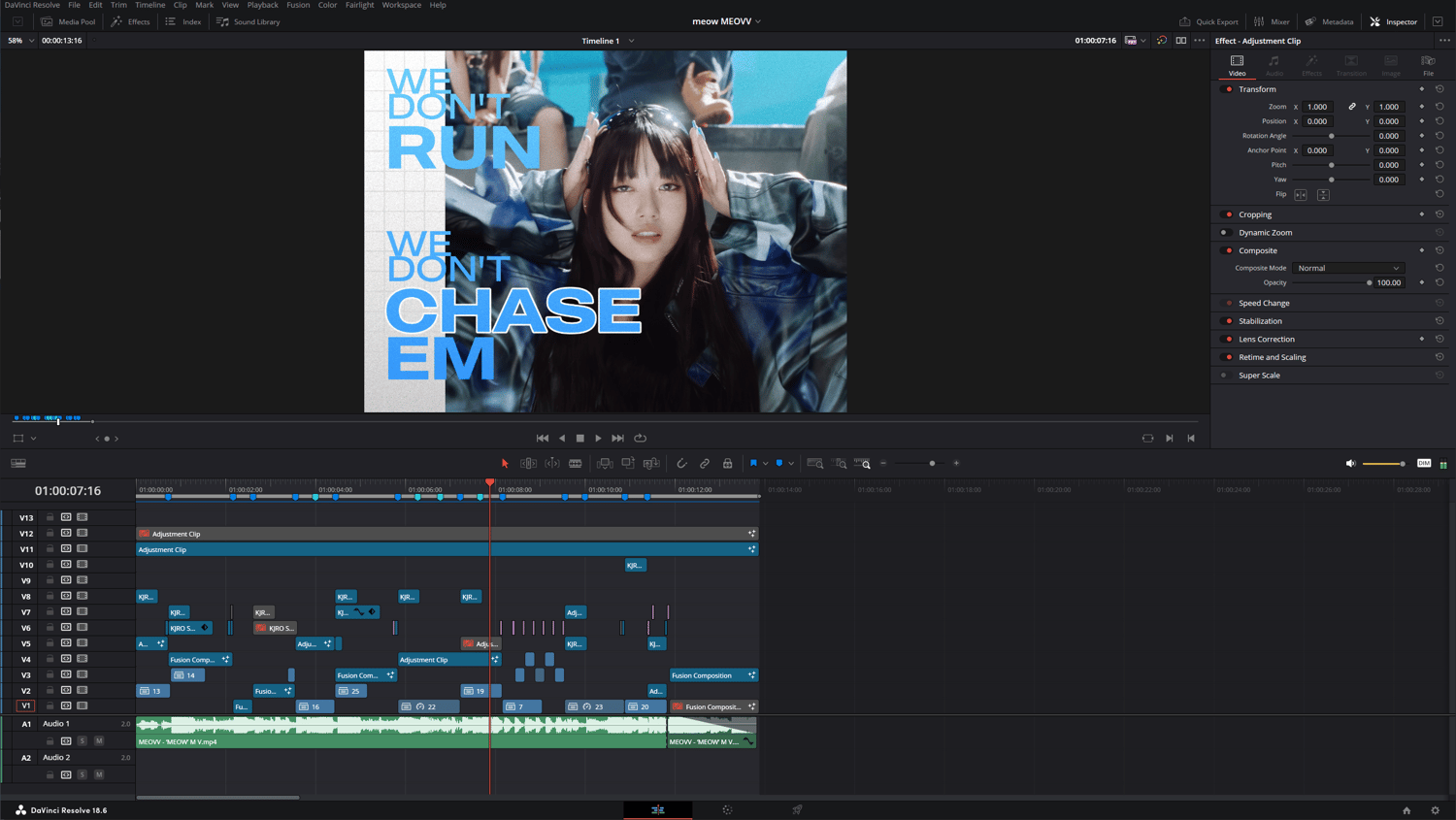
Task: Click the Position Lock icon in toolbar
Action: click(x=727, y=464)
